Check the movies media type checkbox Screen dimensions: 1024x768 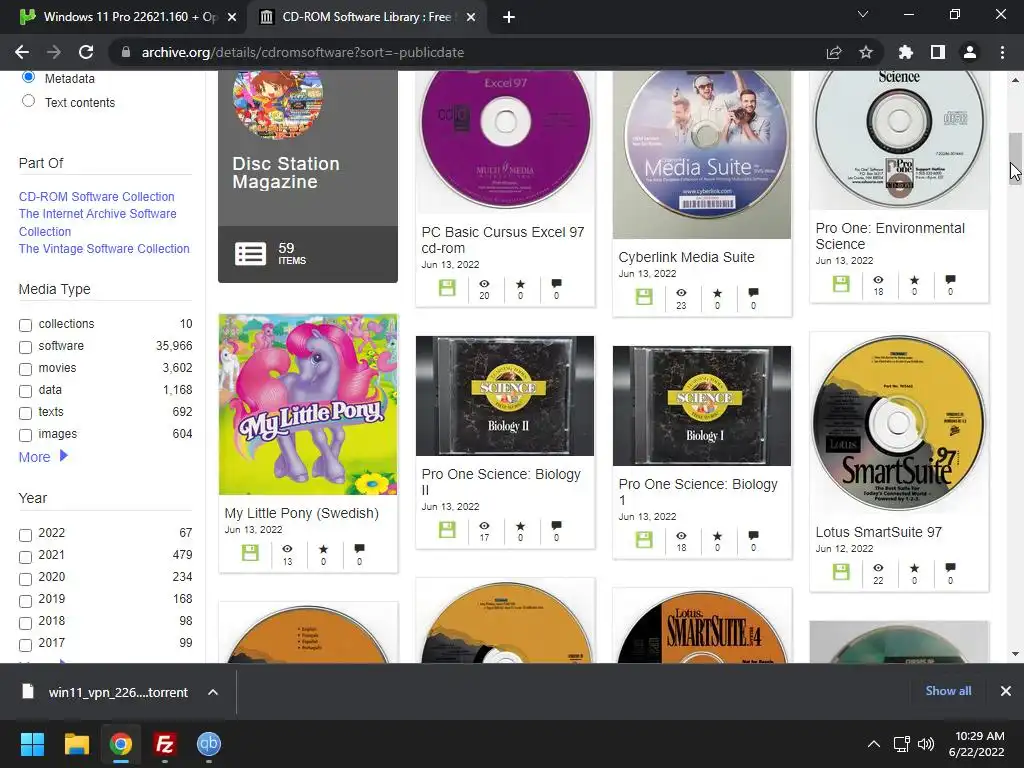coord(25,370)
